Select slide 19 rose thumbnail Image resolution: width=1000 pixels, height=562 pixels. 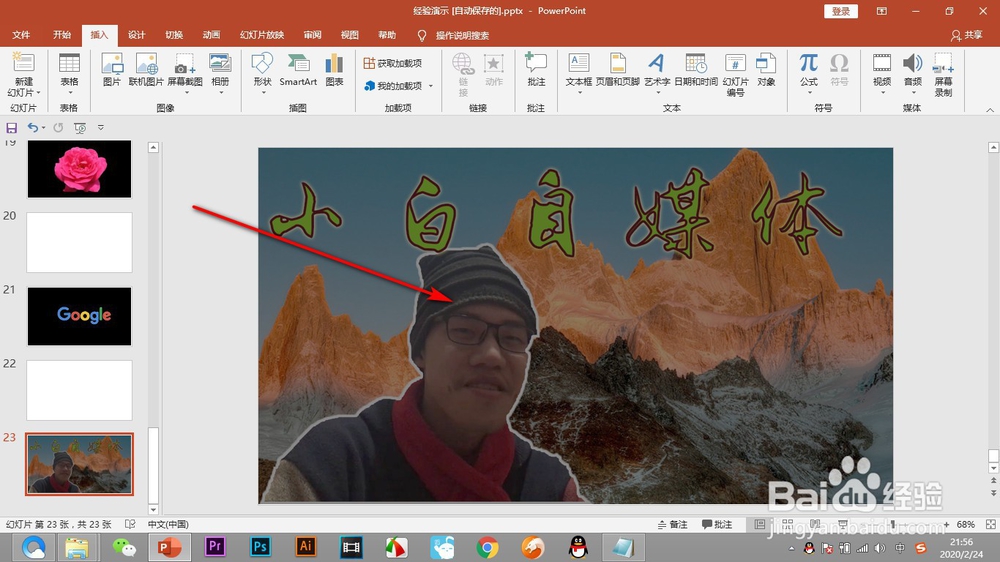pos(79,169)
